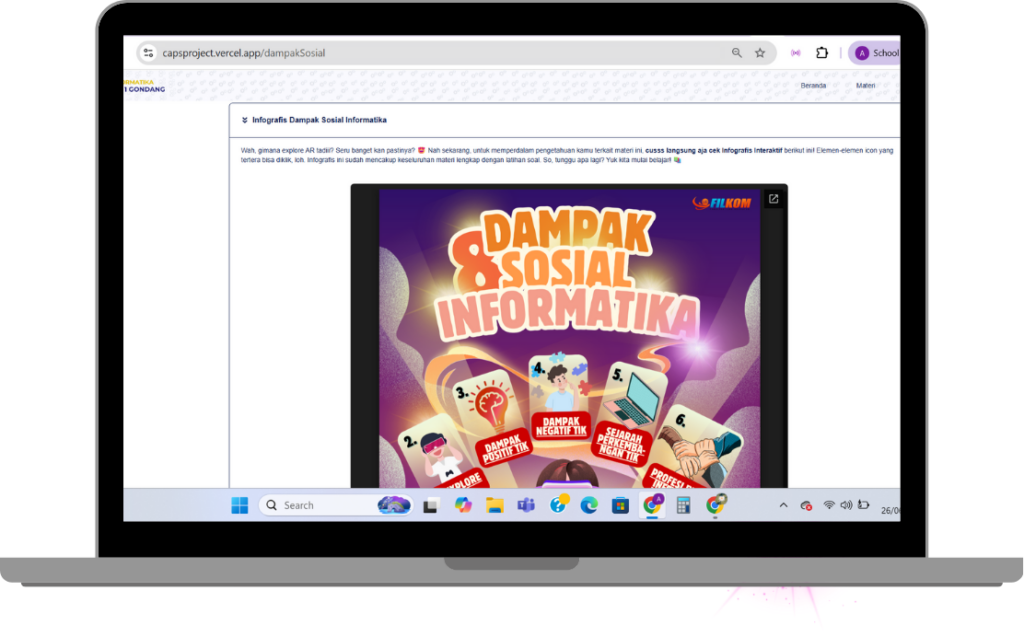Image resolution: width=1024 pixels, height=637 pixels.
Task: Toggle the bookmark star for this page
Action: [759, 51]
